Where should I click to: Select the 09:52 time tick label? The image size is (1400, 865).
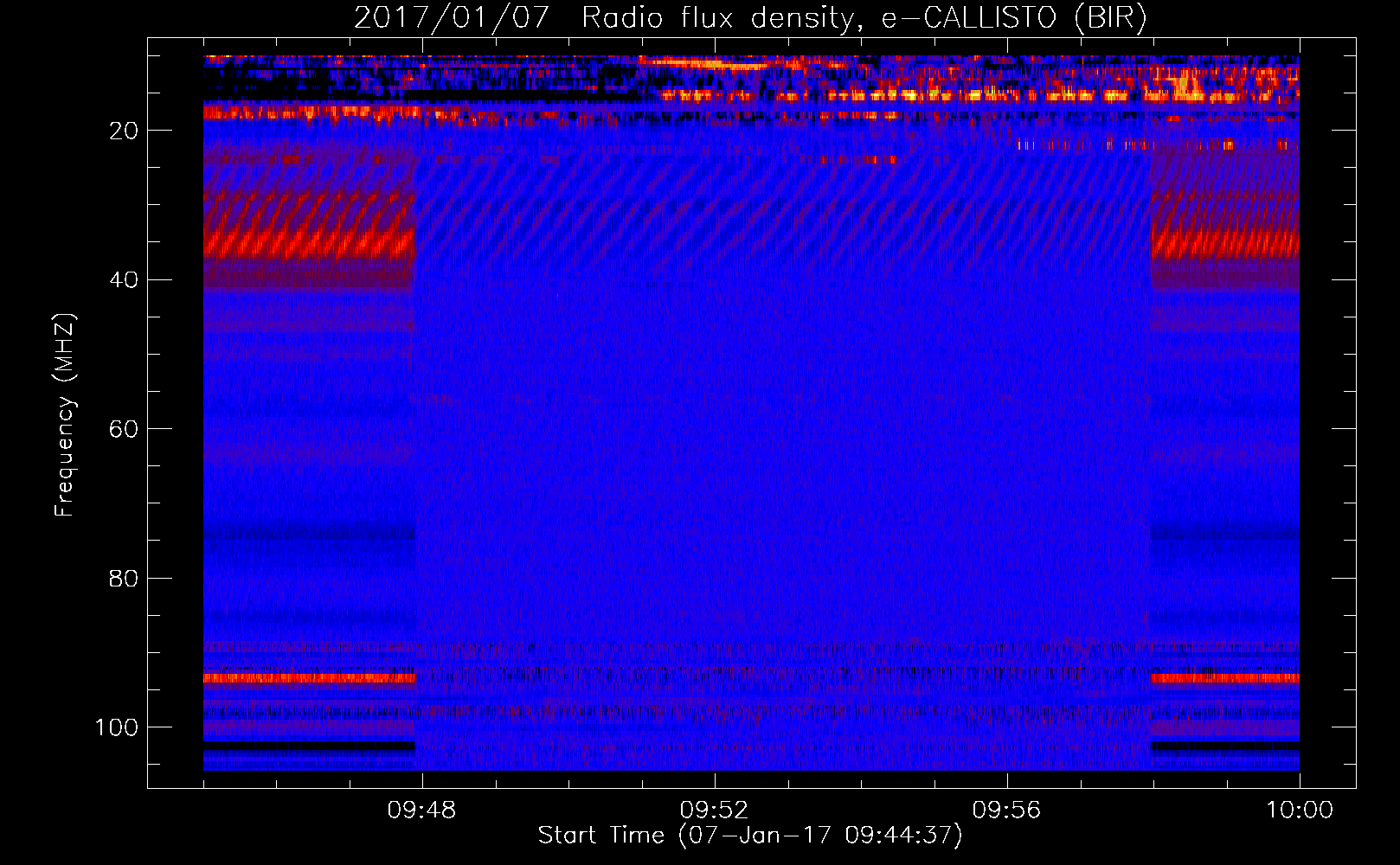click(x=714, y=811)
